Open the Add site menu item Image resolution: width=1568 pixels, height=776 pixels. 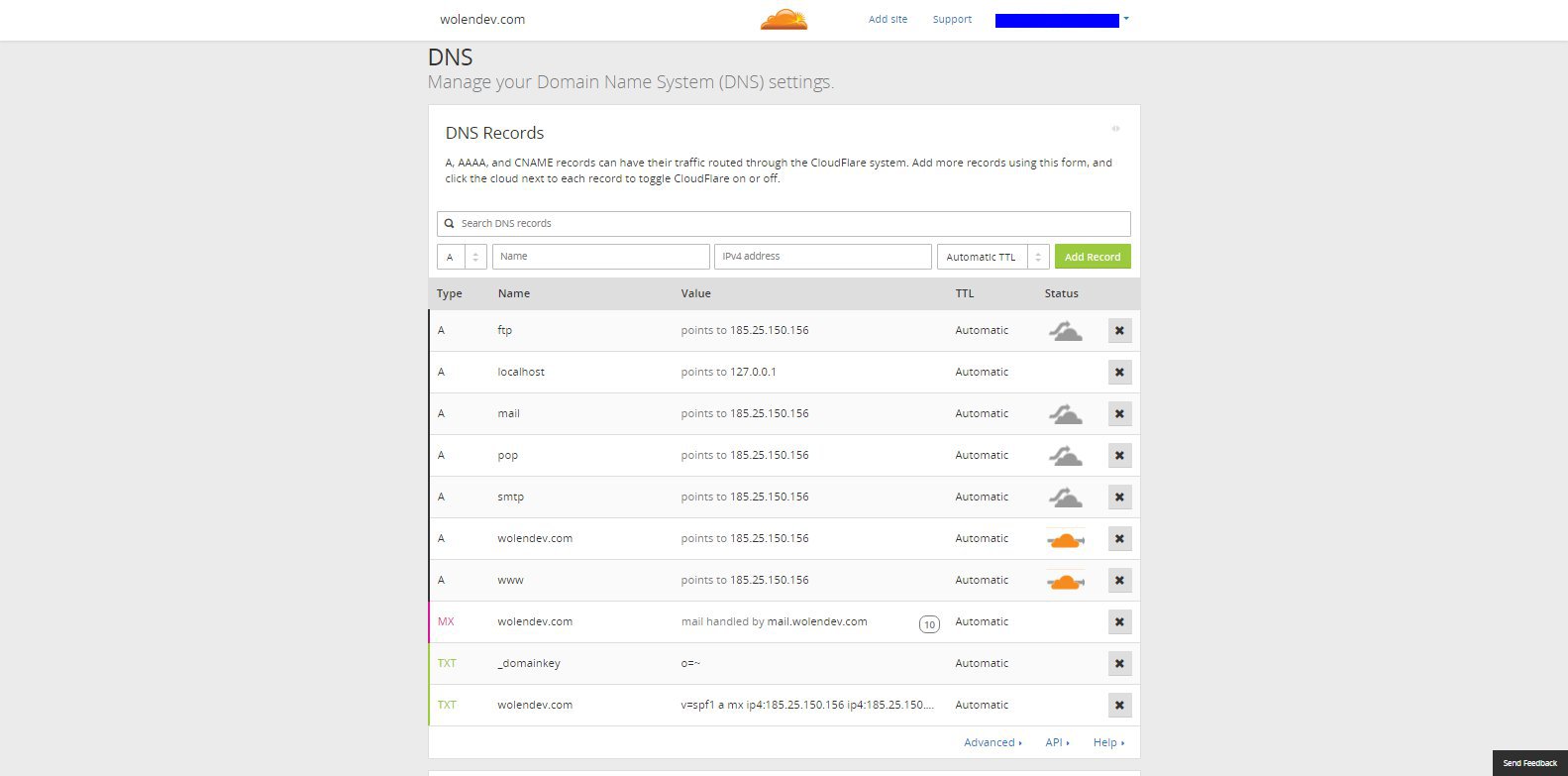coord(888,19)
